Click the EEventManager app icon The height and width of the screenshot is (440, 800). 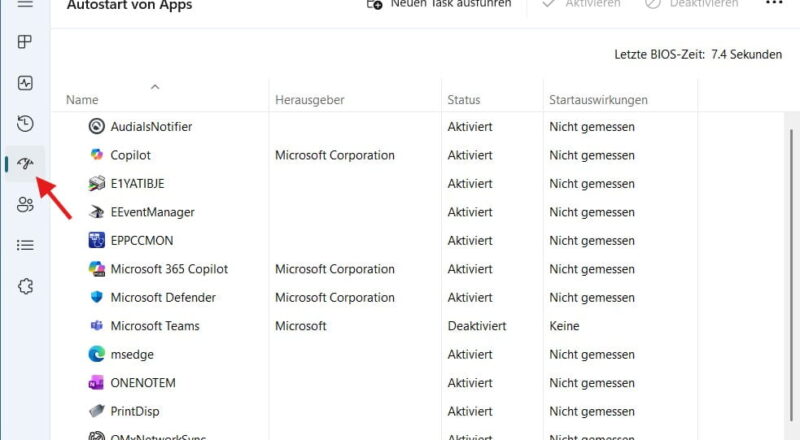click(96, 212)
